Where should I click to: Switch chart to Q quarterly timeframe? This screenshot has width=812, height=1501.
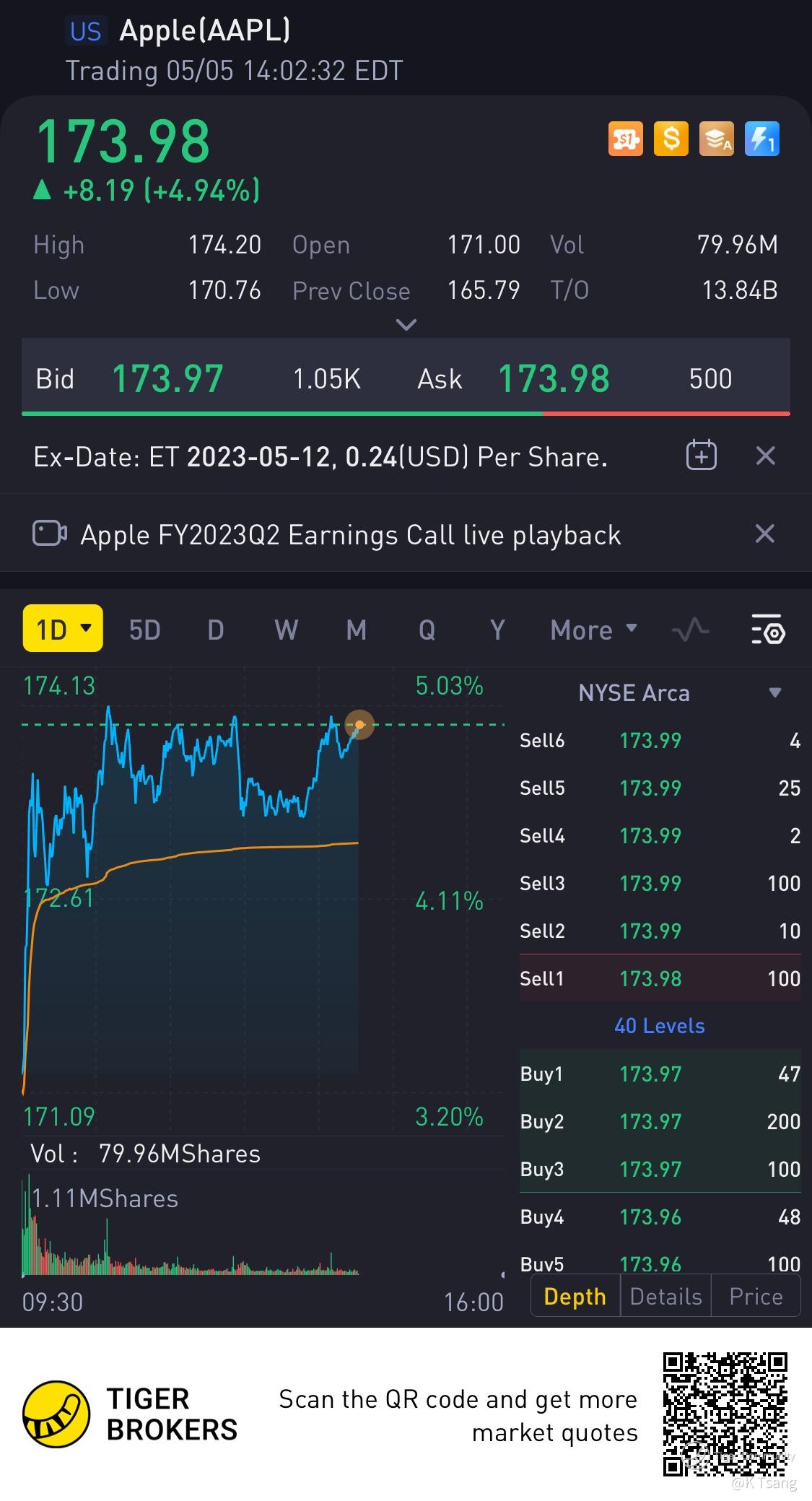(427, 630)
